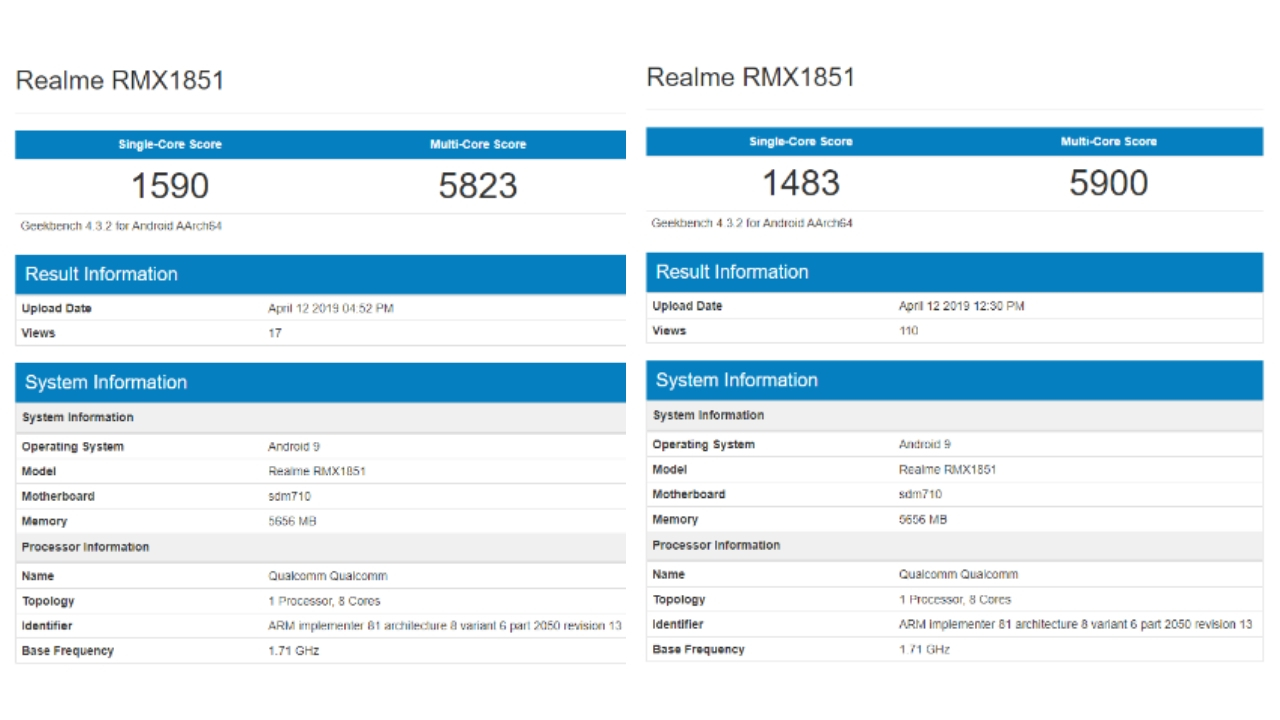The width and height of the screenshot is (1280, 720).
Task: Click ARM implementer identifier value in right panel
Action: coord(1075,624)
